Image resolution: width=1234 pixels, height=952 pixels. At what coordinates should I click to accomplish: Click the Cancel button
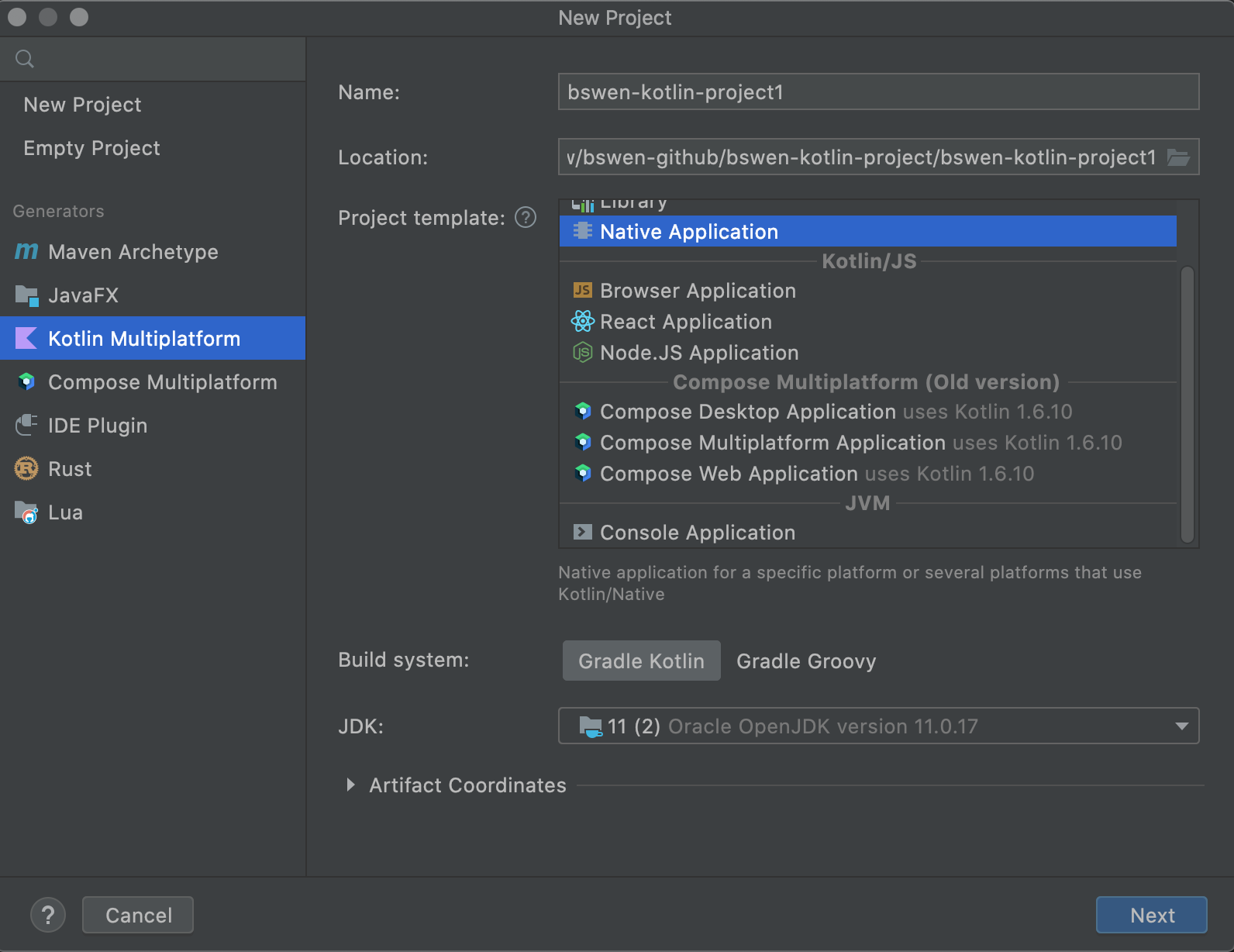click(138, 915)
